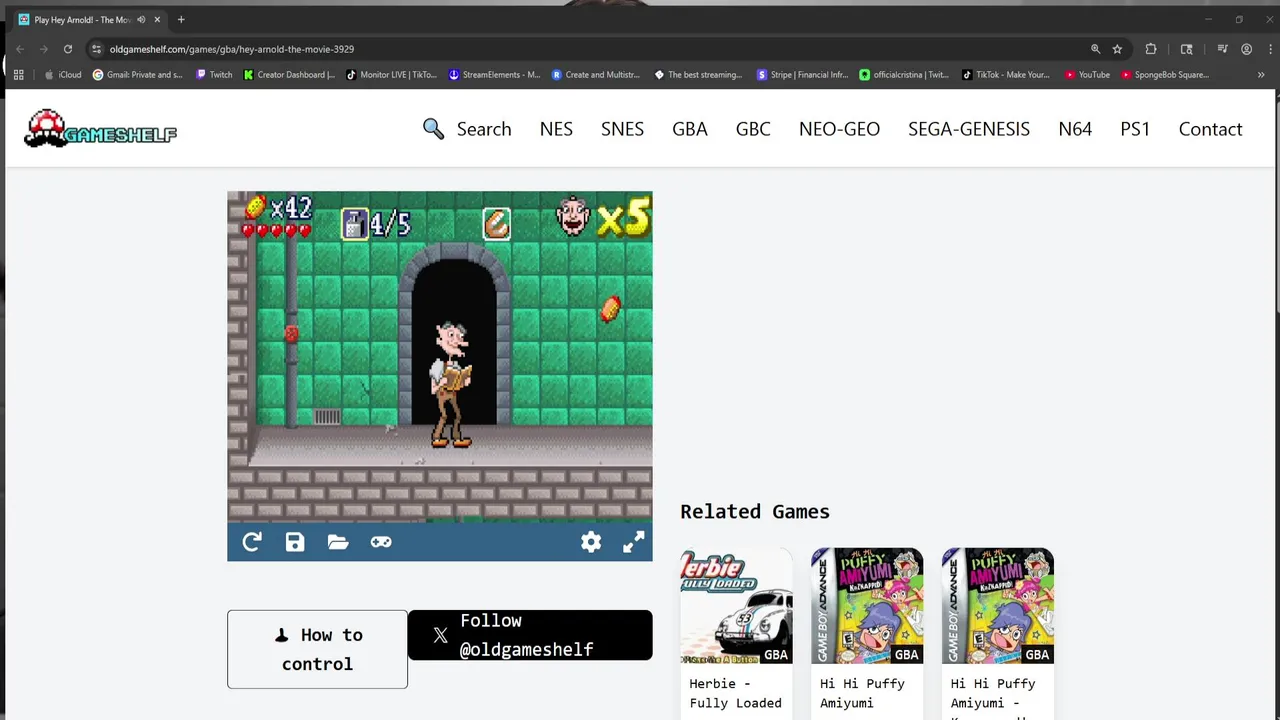The width and height of the screenshot is (1280, 720).
Task: Mute the tab using the speaker icon
Action: point(141,20)
